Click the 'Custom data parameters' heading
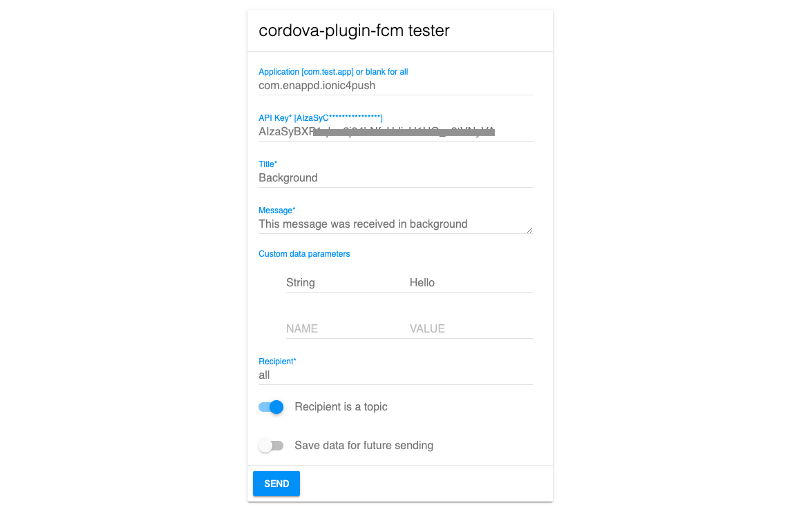Image resolution: width=800 pixels, height=511 pixels. [304, 254]
